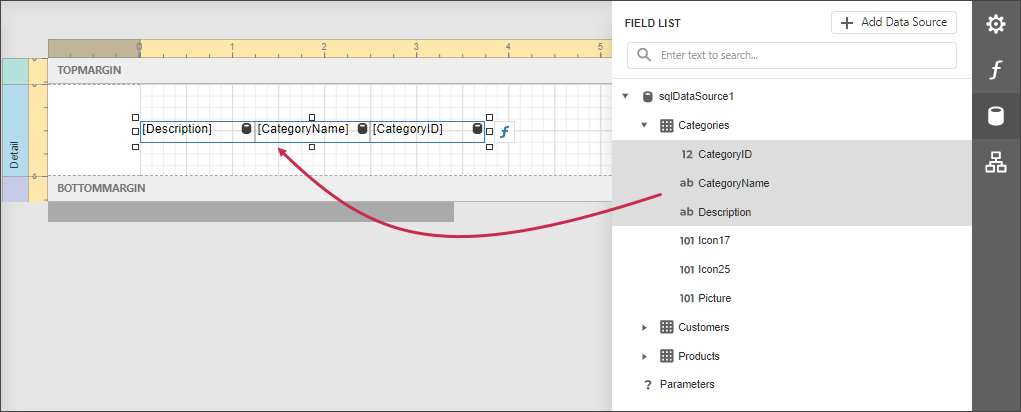Click the expression f button beside table
Screen dimensions: 1021x412
pyautogui.click(x=505, y=131)
